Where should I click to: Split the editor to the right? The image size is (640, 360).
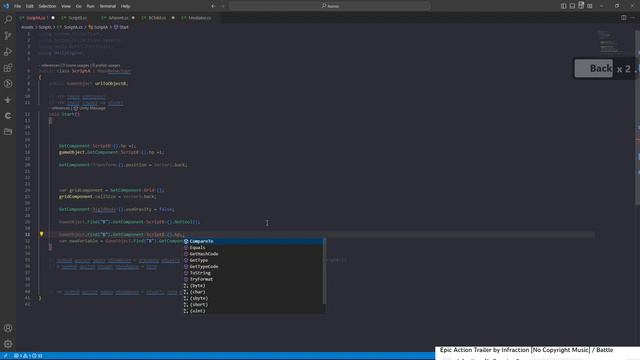point(624,18)
